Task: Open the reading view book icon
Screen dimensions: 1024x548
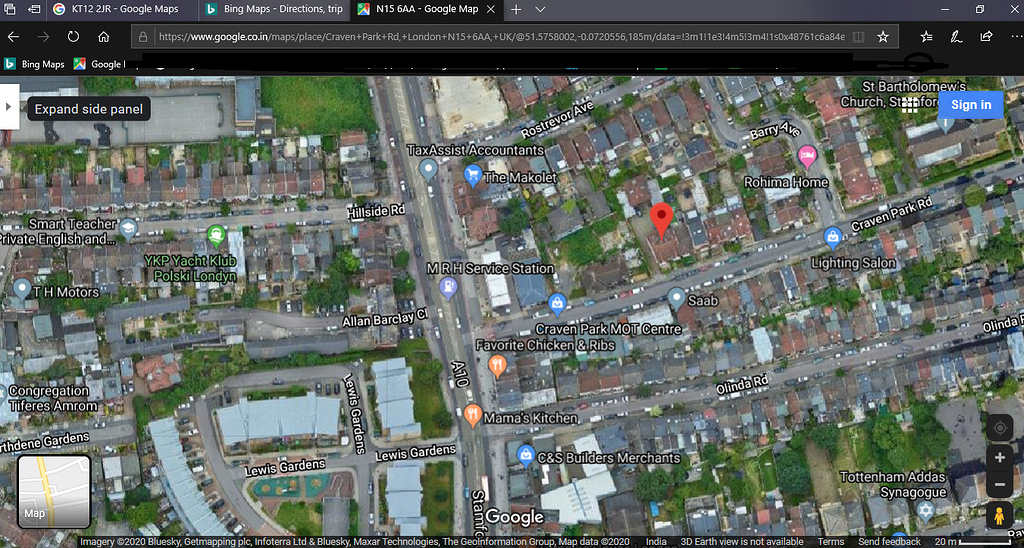Action: [x=859, y=37]
